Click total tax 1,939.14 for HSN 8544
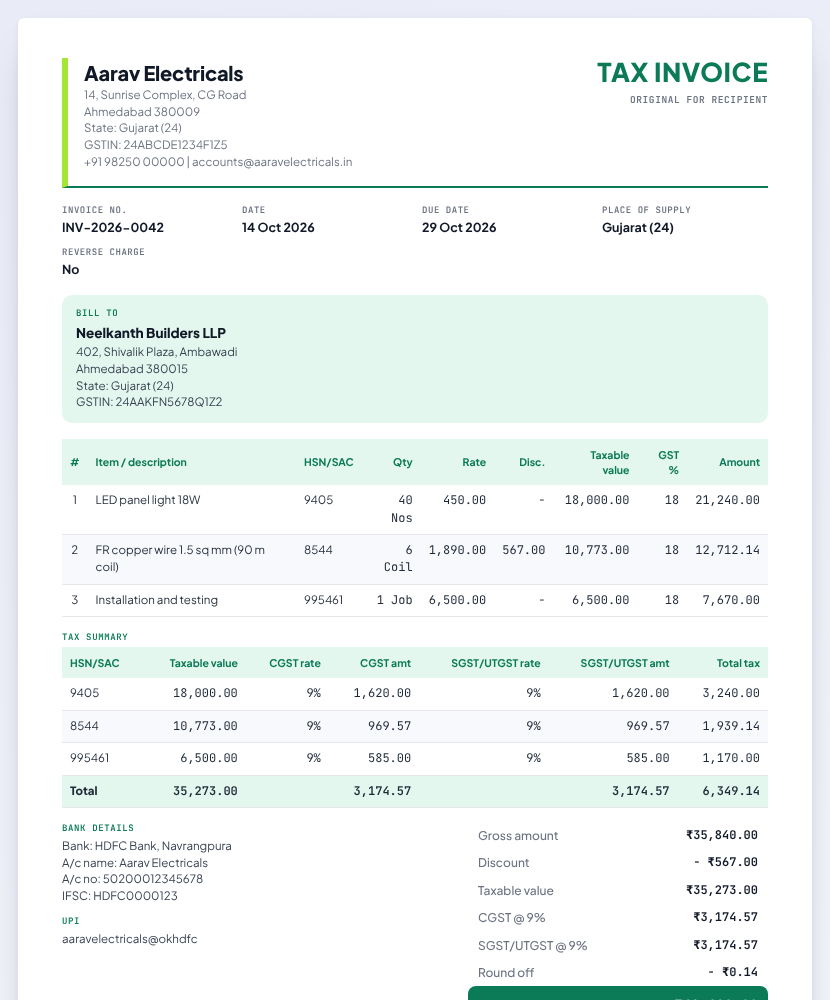This screenshot has height=1000, width=830. click(x=731, y=726)
